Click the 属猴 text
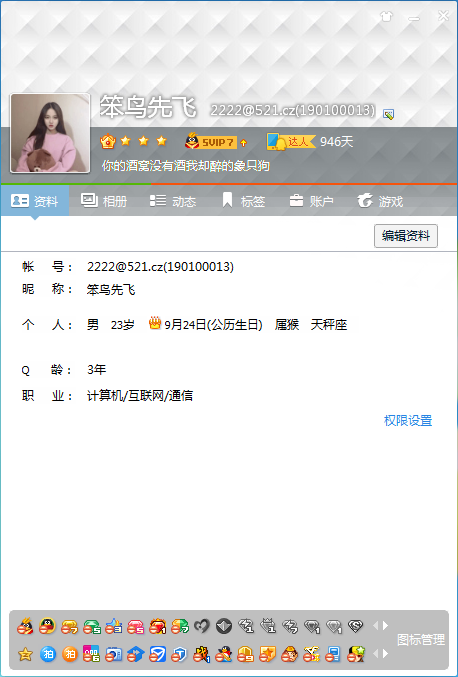This screenshot has width=458, height=677. click(287, 324)
